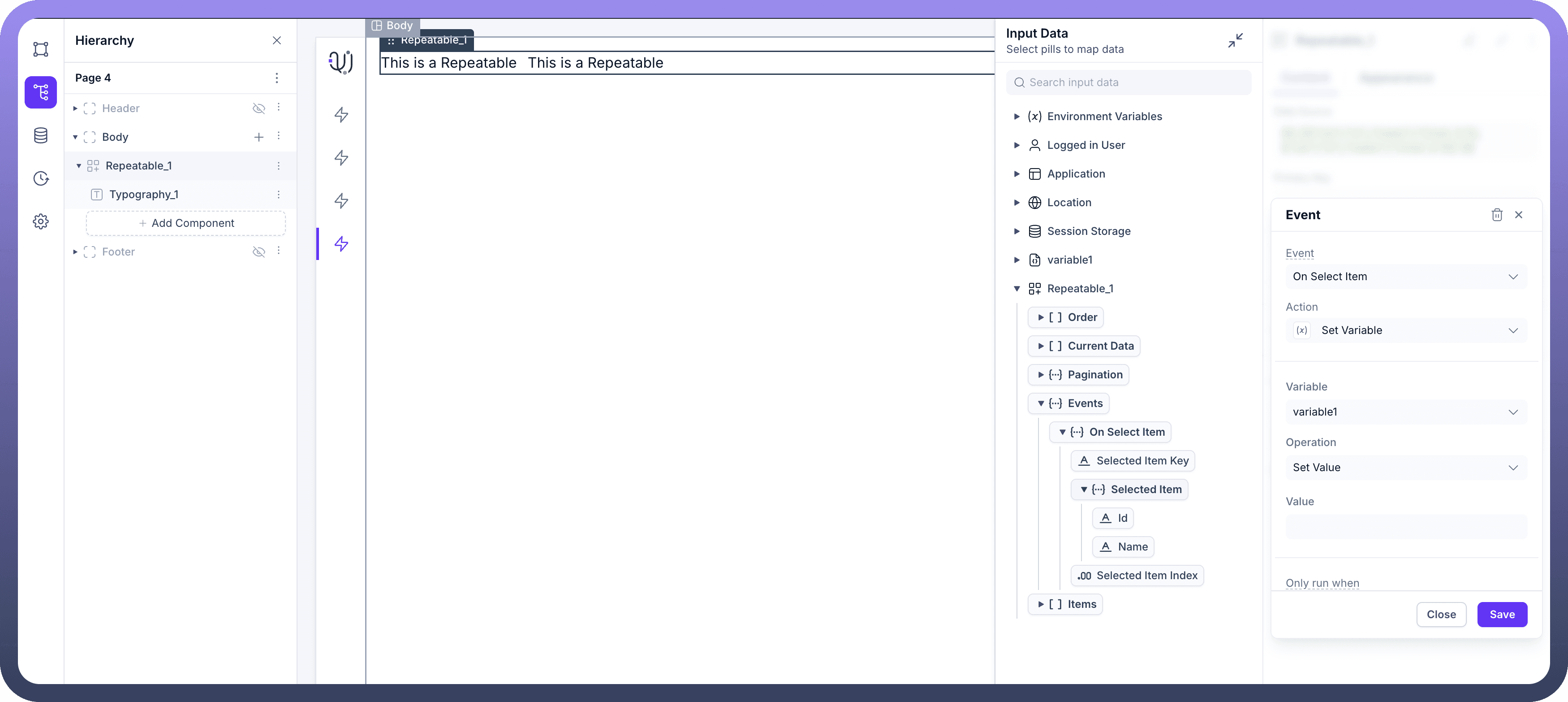Collapse the Input Data panel
1568x702 pixels.
(x=1235, y=41)
